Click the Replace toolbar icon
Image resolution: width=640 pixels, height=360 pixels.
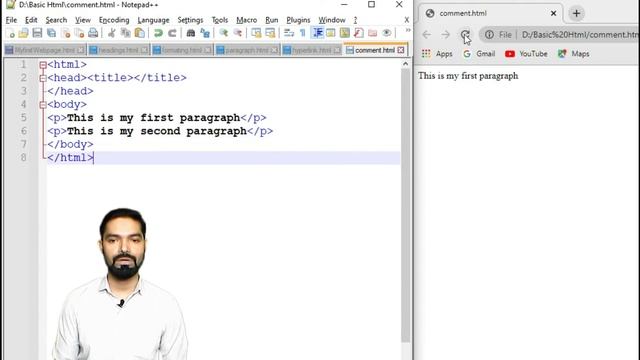click(205, 33)
